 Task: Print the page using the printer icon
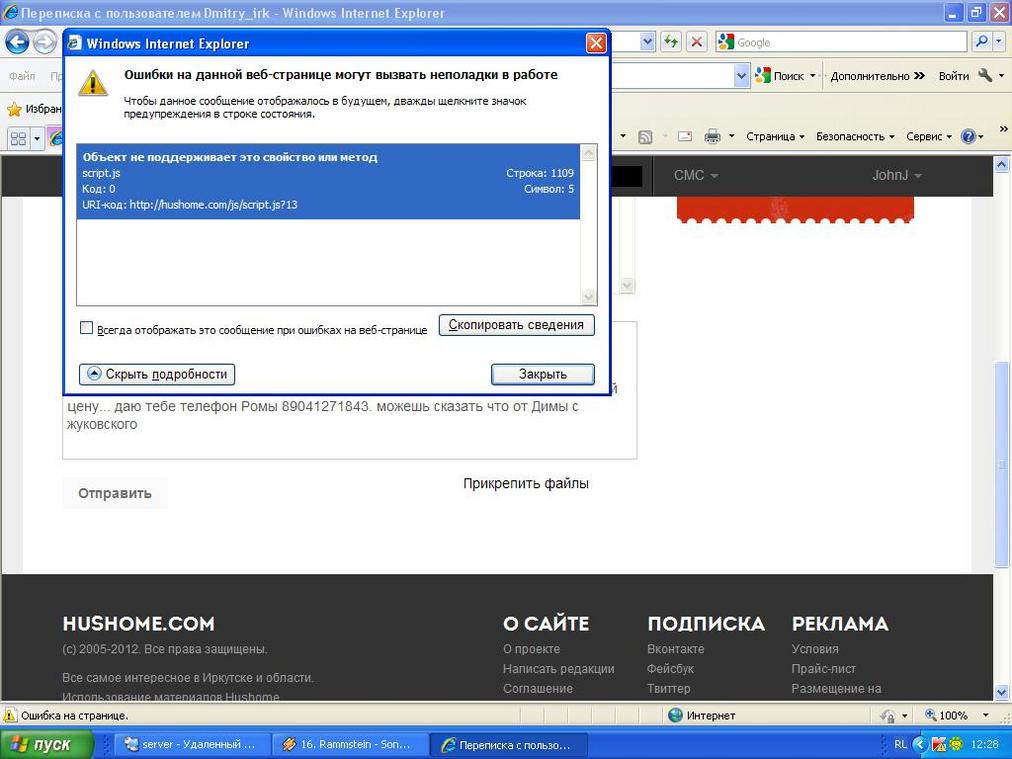pos(713,137)
